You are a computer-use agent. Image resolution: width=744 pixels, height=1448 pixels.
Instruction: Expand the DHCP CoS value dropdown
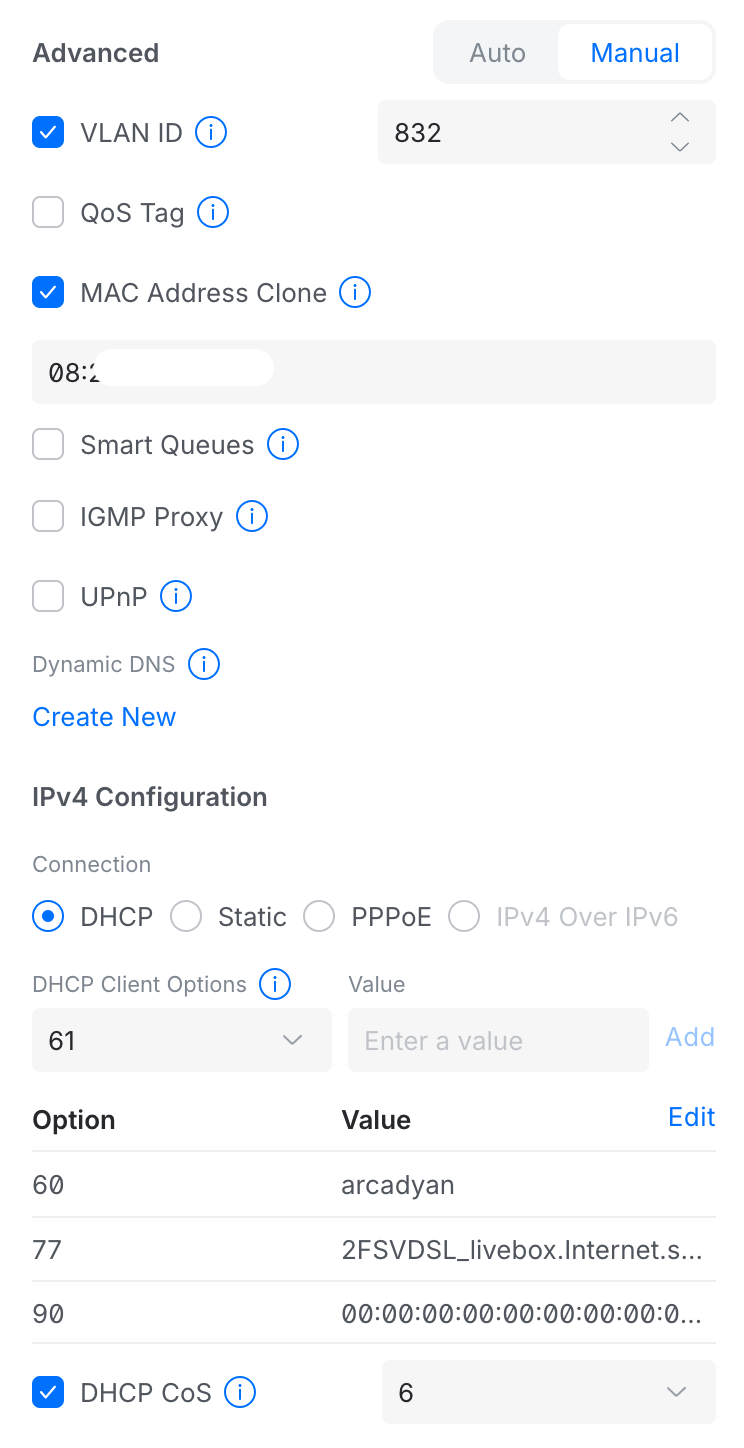click(548, 1392)
